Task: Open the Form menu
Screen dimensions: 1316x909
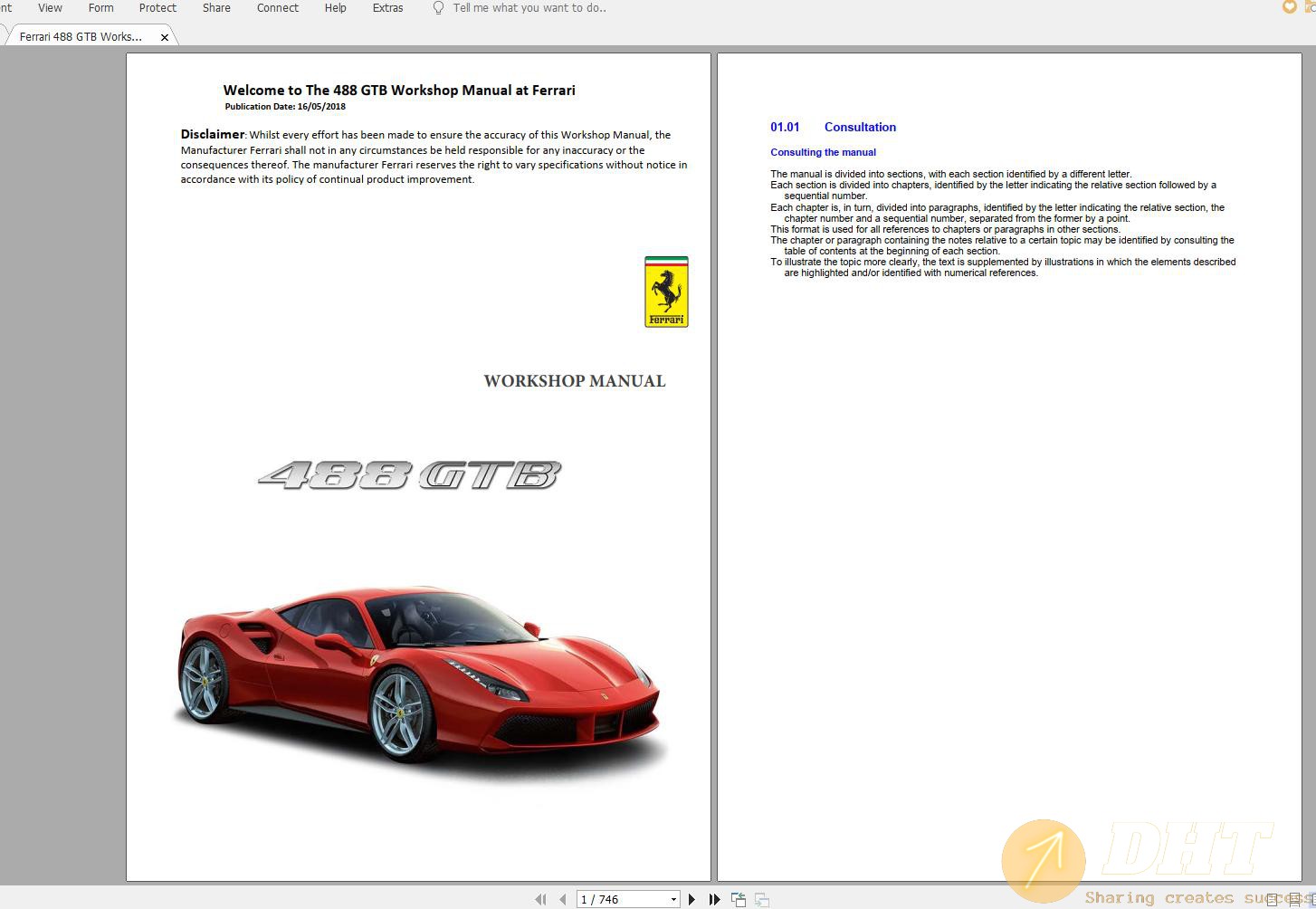Action: pos(100,8)
